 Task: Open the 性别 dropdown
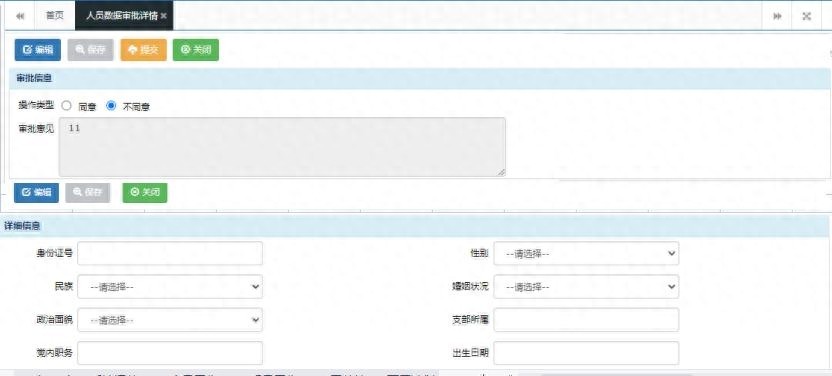586,253
